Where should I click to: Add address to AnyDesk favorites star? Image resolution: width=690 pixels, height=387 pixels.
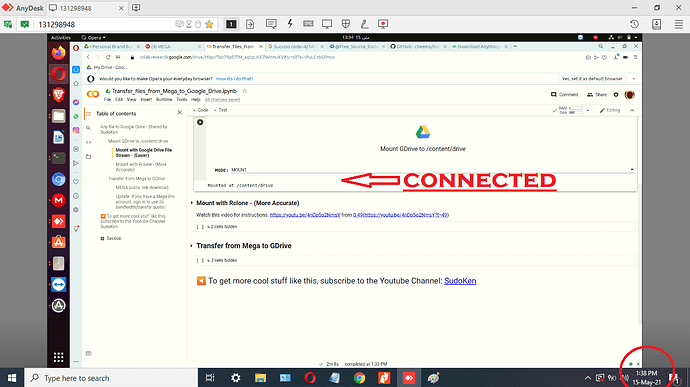point(209,24)
